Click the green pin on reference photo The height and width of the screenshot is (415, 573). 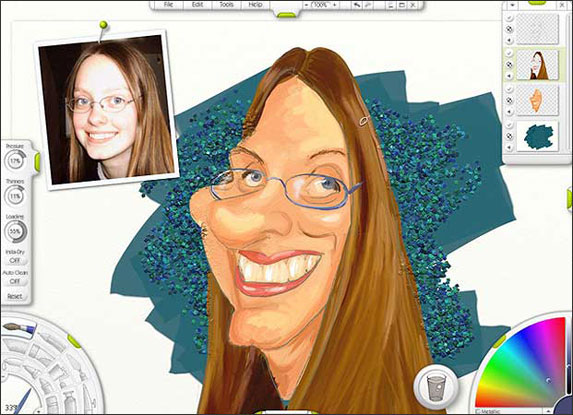103,24
